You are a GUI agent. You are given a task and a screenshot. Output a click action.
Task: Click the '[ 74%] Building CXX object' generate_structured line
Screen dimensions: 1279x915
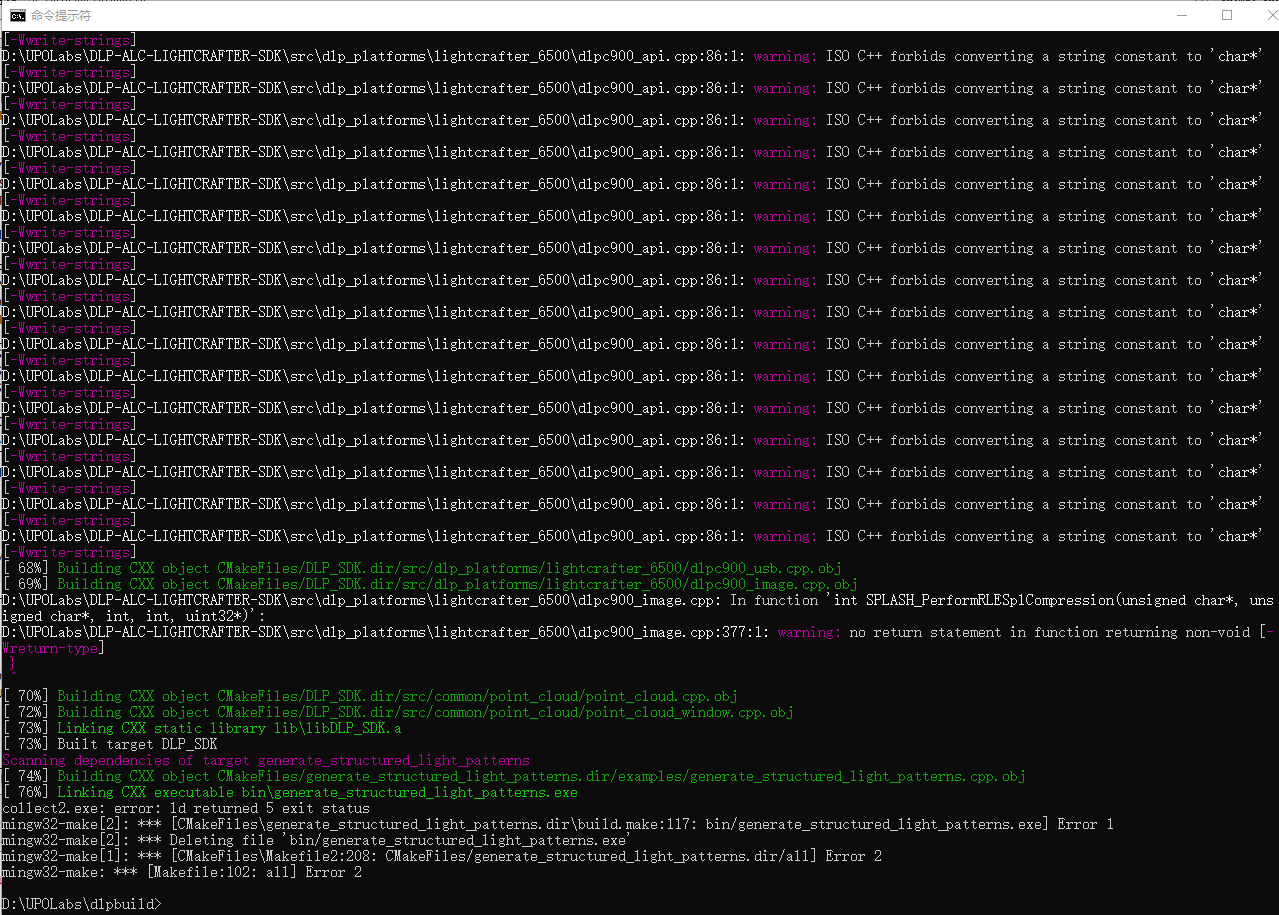point(514,776)
